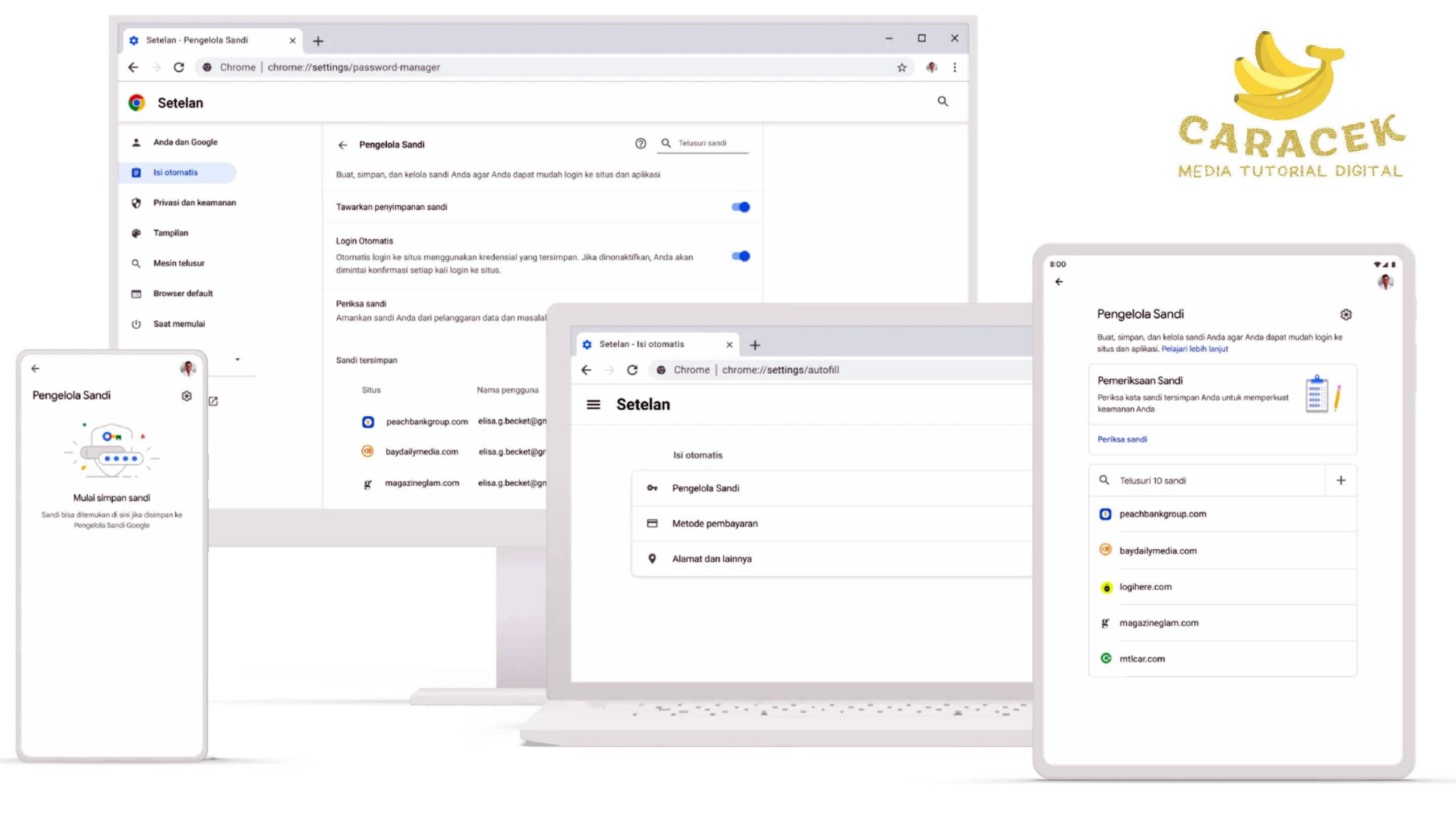Open magazineglam.com entry on tablet
Screen dimensions: 1456x819
click(x=1223, y=623)
